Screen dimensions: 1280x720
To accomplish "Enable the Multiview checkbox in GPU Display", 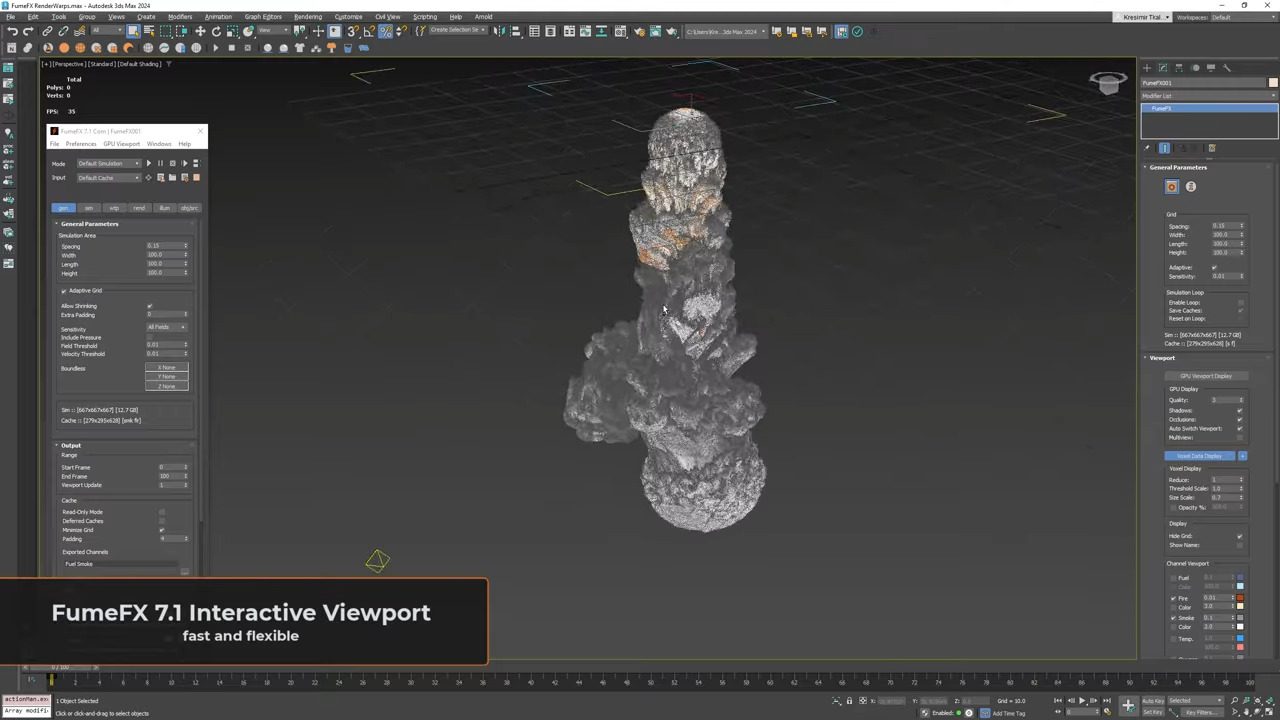I will point(1240,438).
